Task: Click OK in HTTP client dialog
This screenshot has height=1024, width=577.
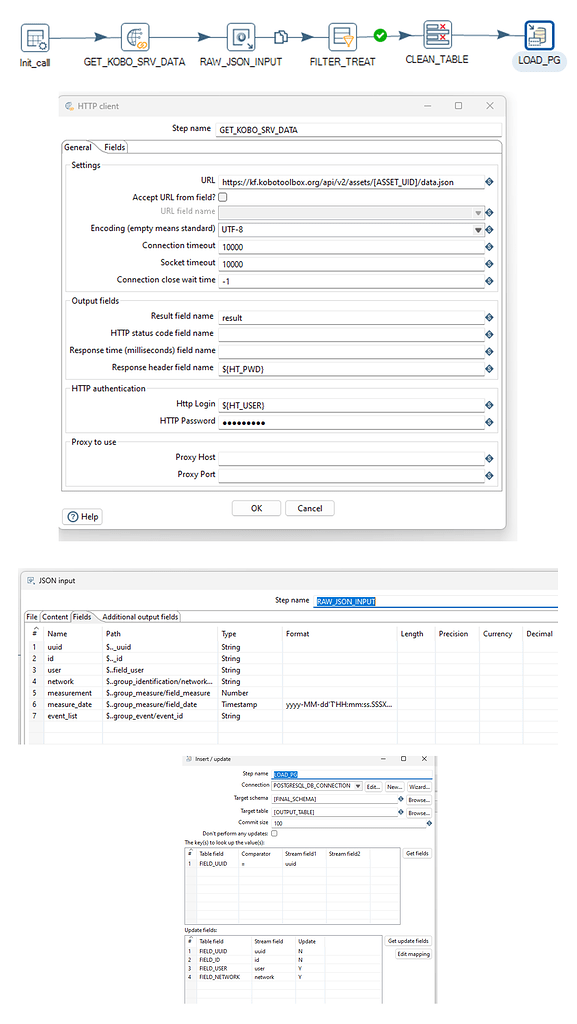Action: pyautogui.click(x=257, y=508)
